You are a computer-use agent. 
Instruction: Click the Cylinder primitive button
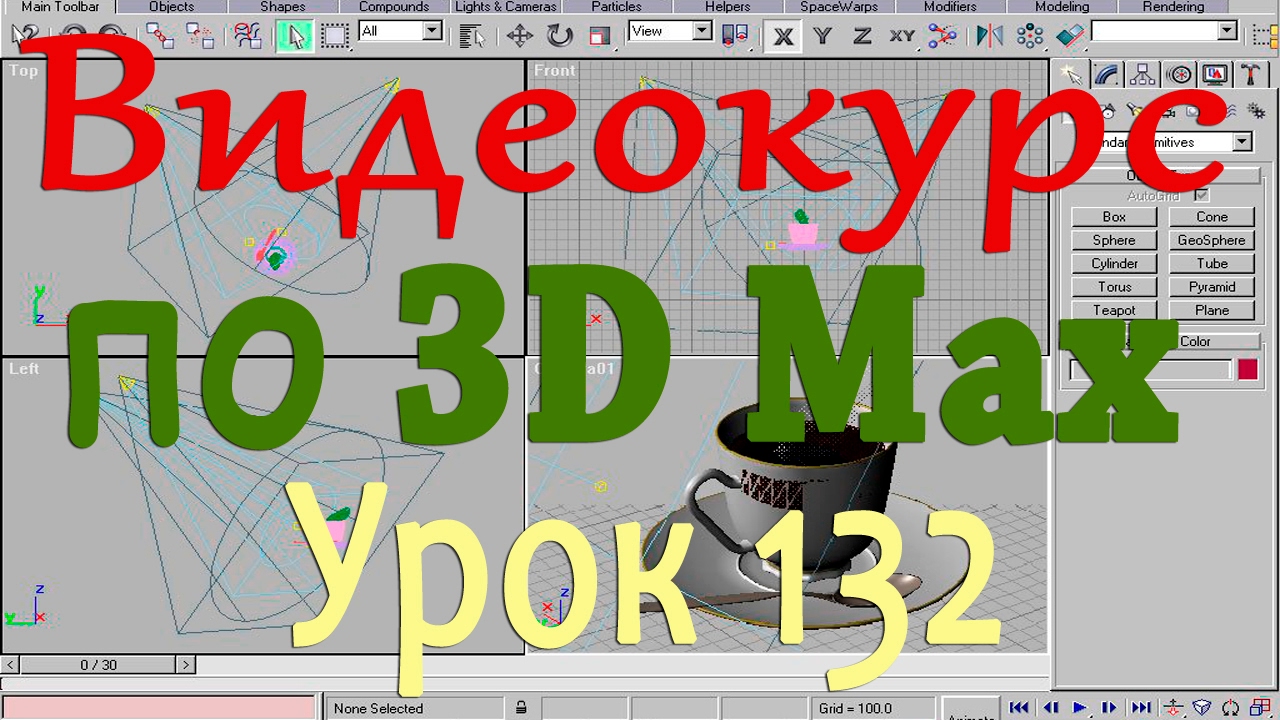point(1114,264)
